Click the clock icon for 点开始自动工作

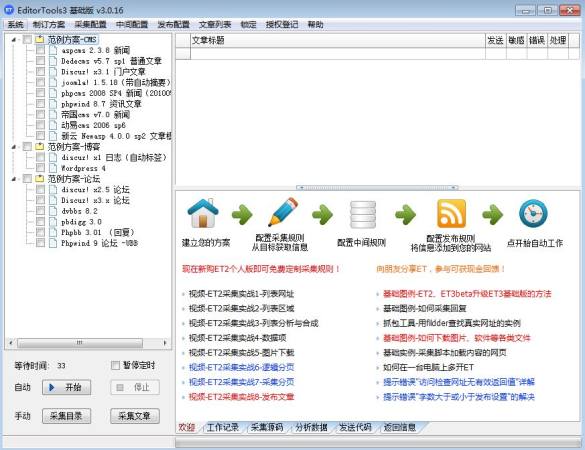click(x=533, y=213)
